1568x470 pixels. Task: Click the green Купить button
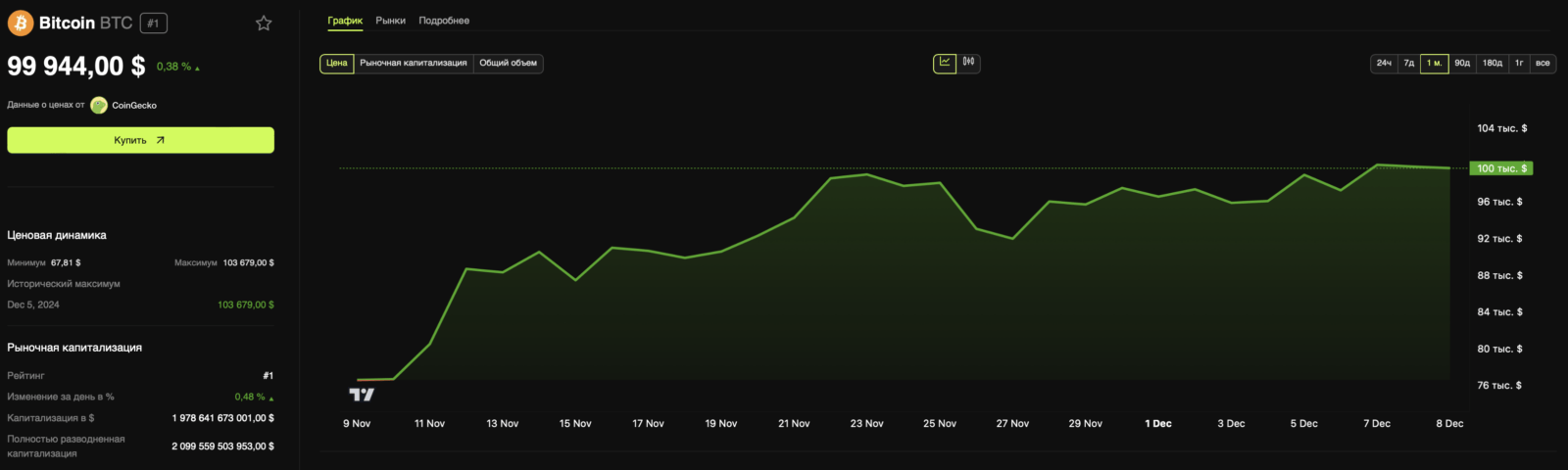click(x=141, y=140)
